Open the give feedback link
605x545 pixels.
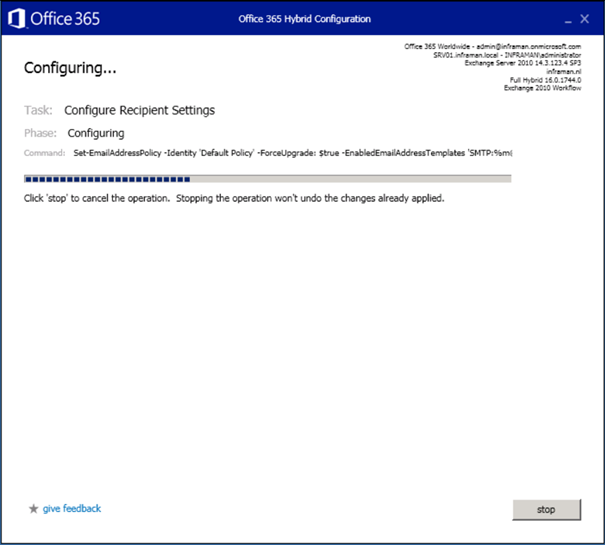point(71,509)
